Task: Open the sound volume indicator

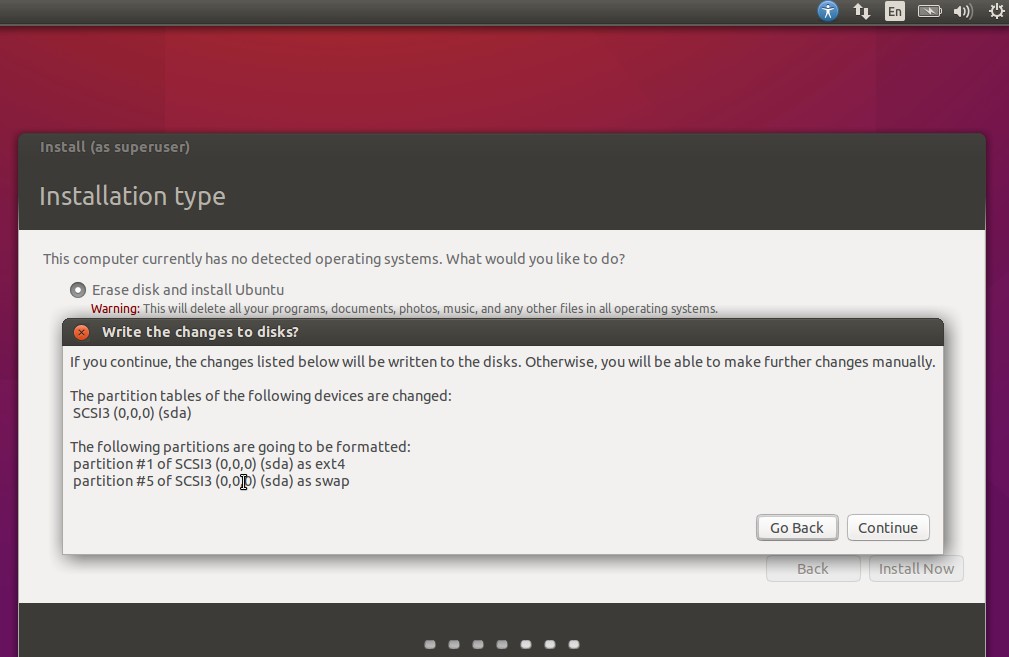Action: [963, 12]
